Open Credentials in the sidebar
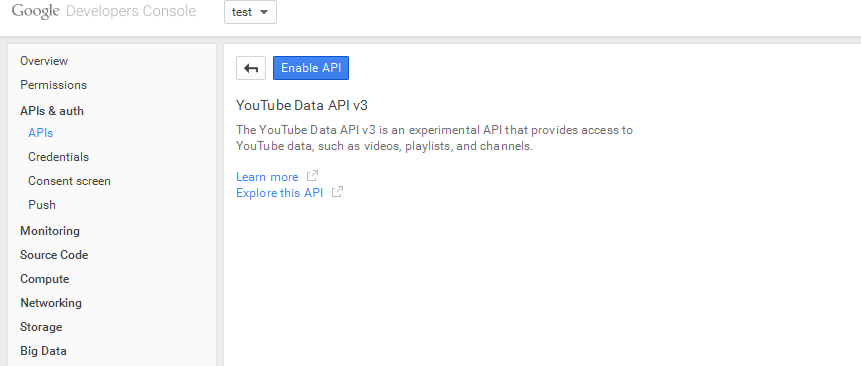The image size is (861, 366). coord(58,157)
